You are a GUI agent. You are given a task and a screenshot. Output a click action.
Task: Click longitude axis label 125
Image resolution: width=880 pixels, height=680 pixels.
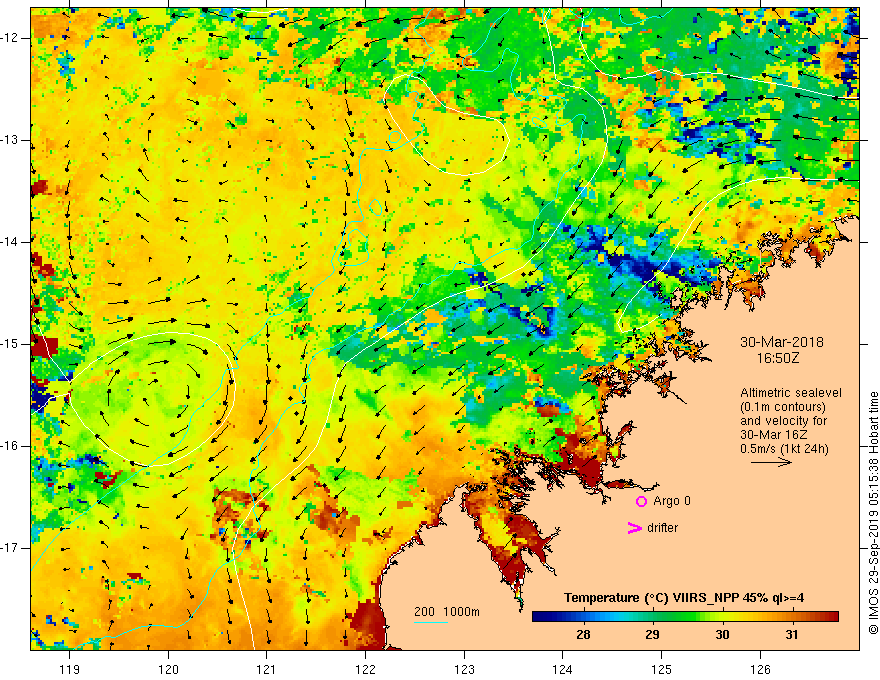click(662, 669)
